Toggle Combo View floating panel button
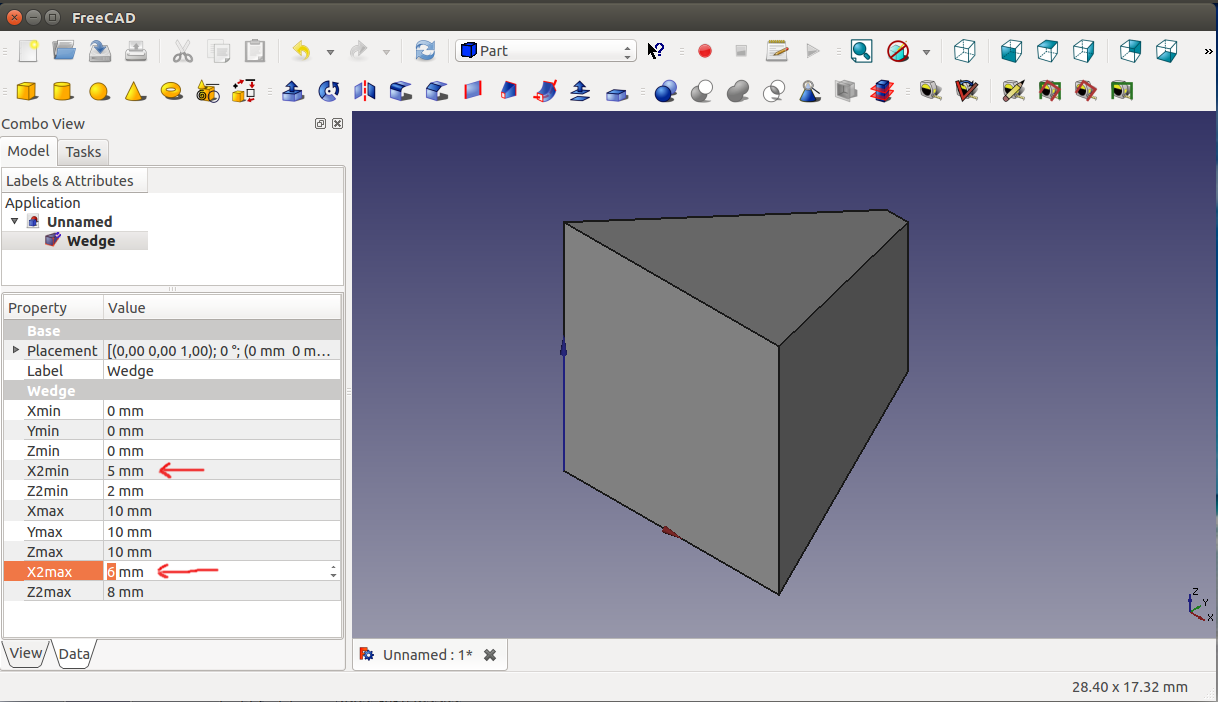This screenshot has height=702, width=1218. [320, 124]
